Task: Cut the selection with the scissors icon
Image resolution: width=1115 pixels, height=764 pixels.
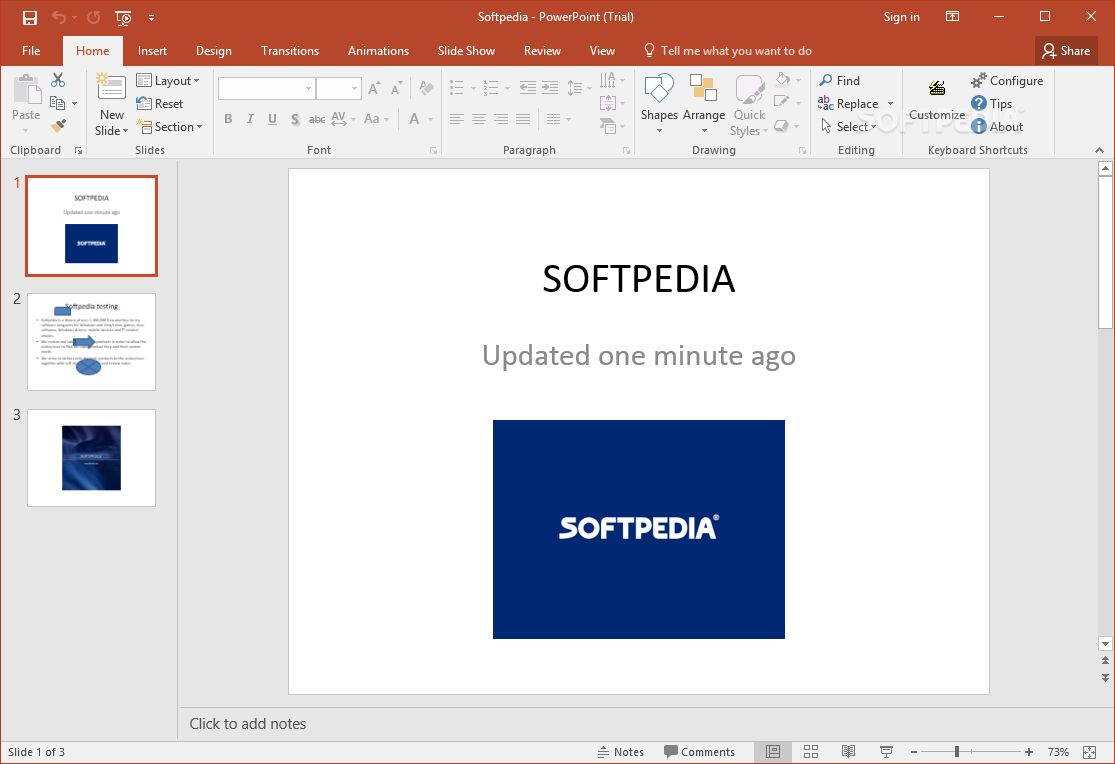Action: tap(58, 80)
